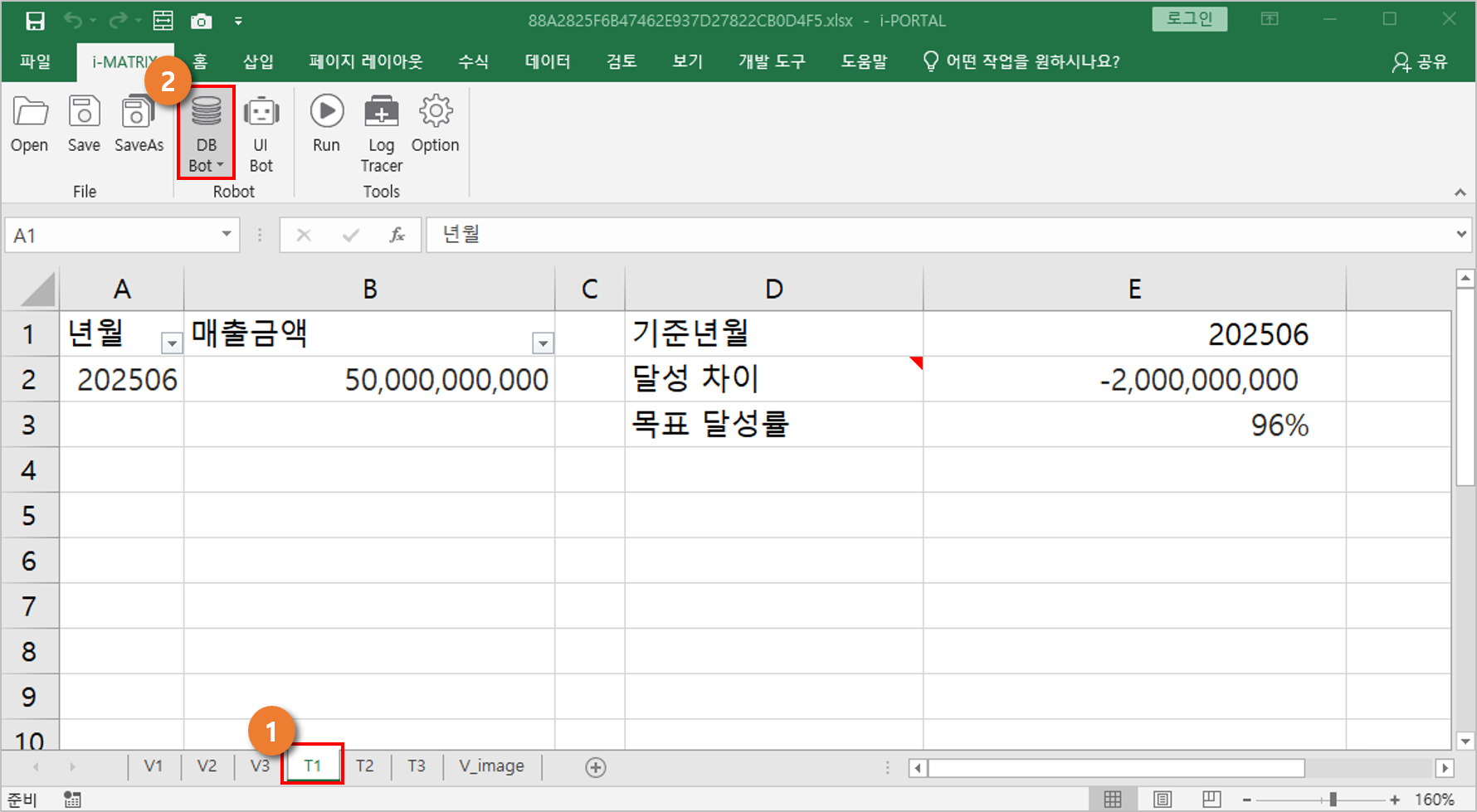Click the 로그인 button
1477x812 pixels.
pyautogui.click(x=1189, y=19)
